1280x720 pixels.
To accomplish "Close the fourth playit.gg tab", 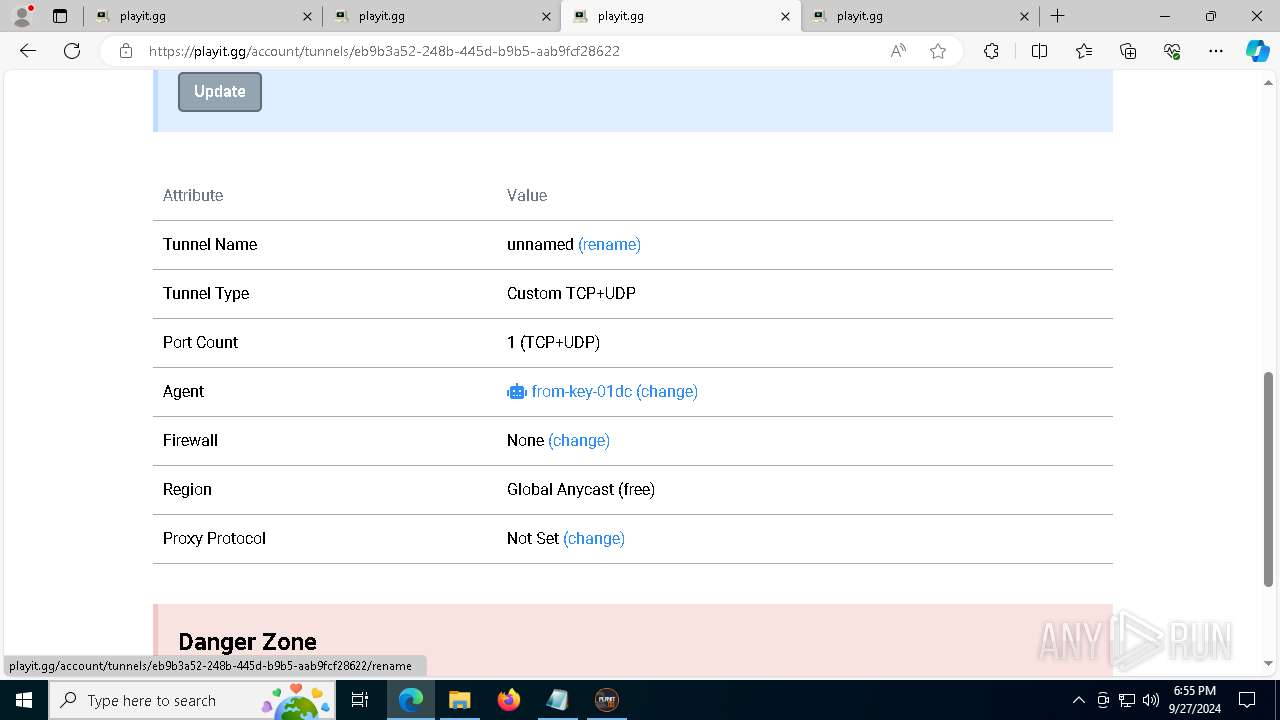I will [1024, 16].
